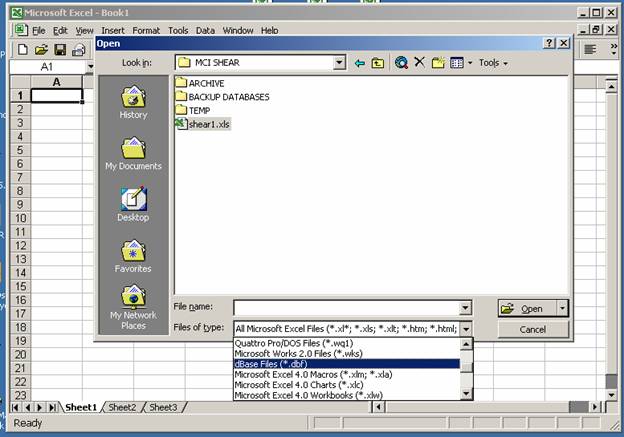Click the align icon in the Excel toolbar

tap(590, 49)
